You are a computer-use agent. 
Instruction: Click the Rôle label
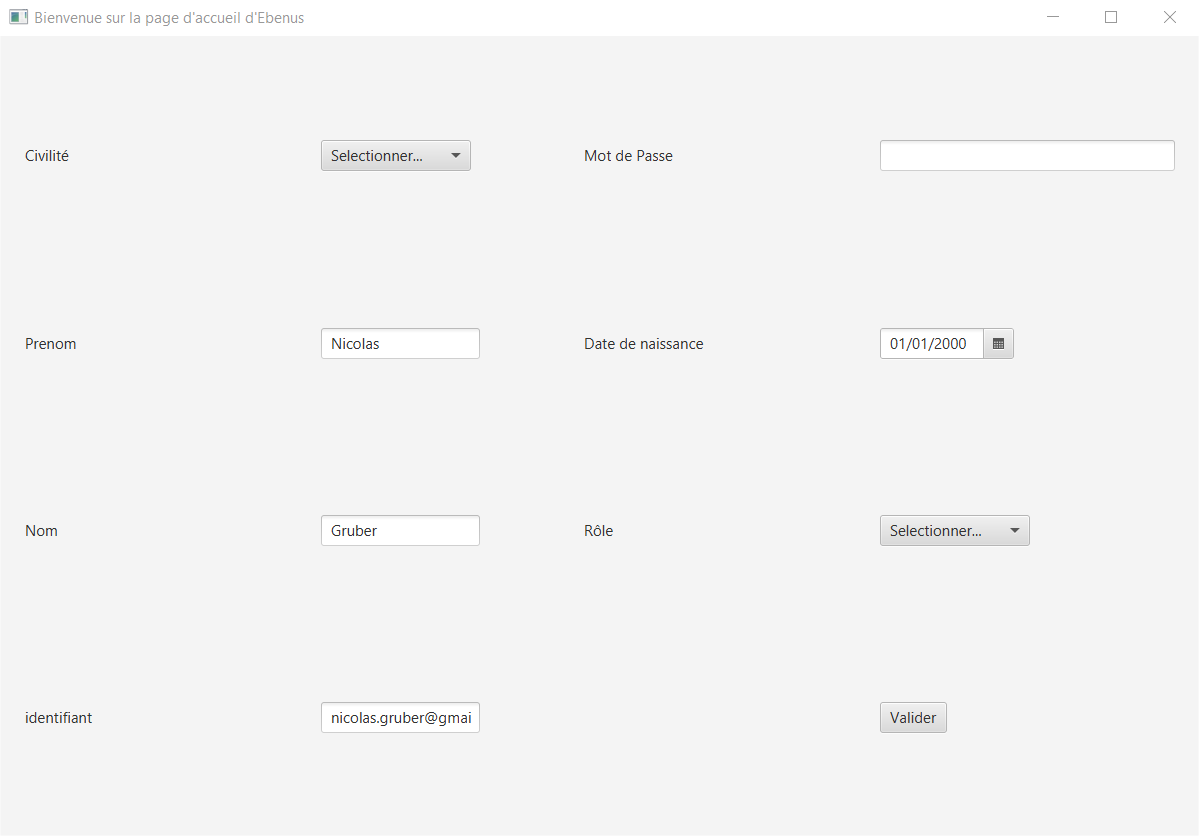click(x=598, y=531)
